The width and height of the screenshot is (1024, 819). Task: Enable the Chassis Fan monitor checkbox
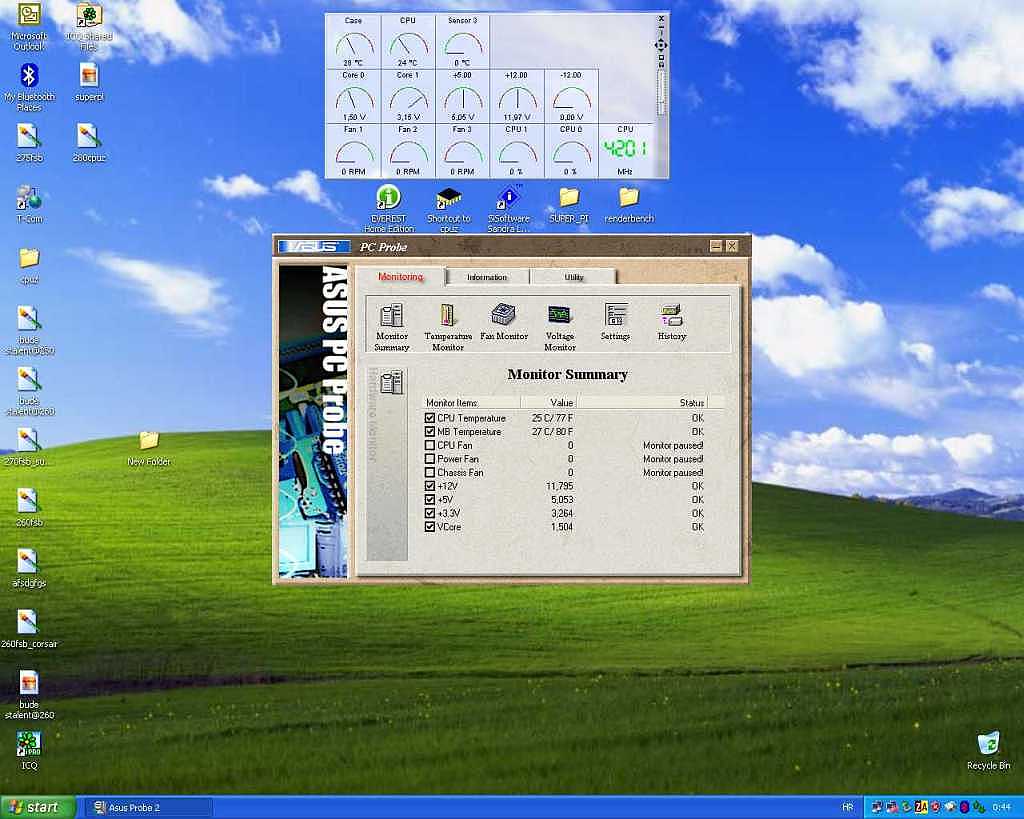(430, 472)
